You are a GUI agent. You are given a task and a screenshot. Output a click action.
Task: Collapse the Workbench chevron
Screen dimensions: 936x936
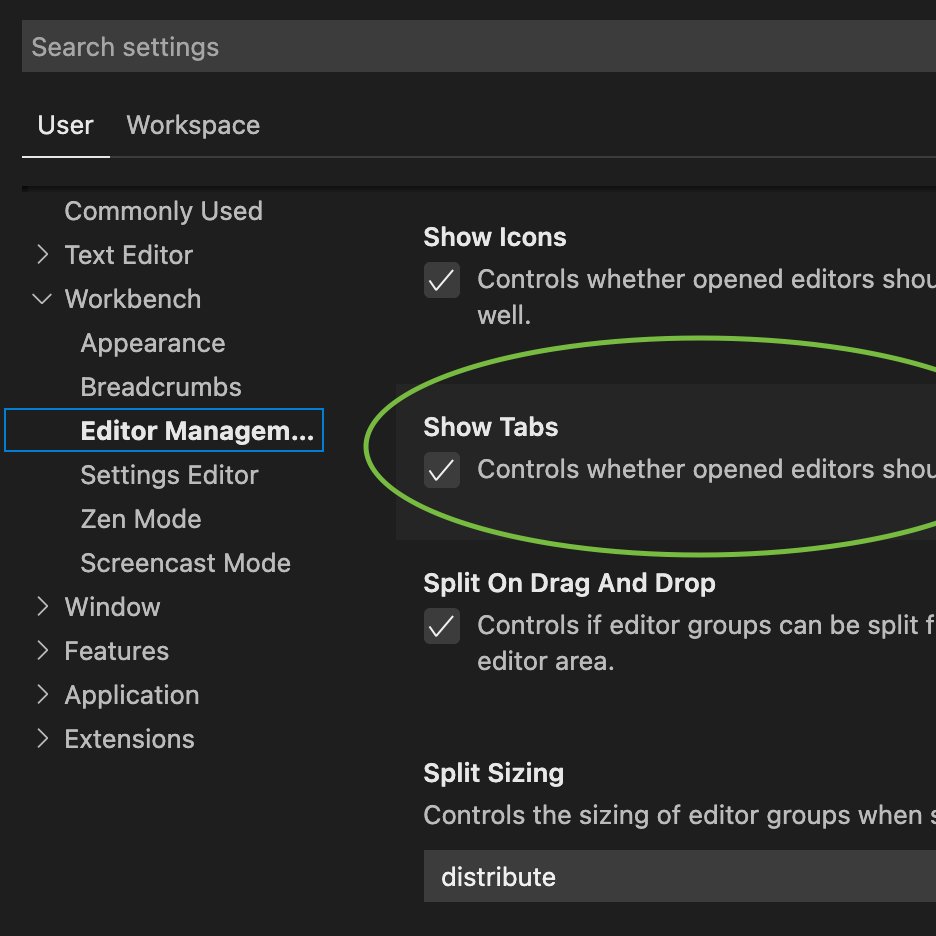click(x=42, y=298)
